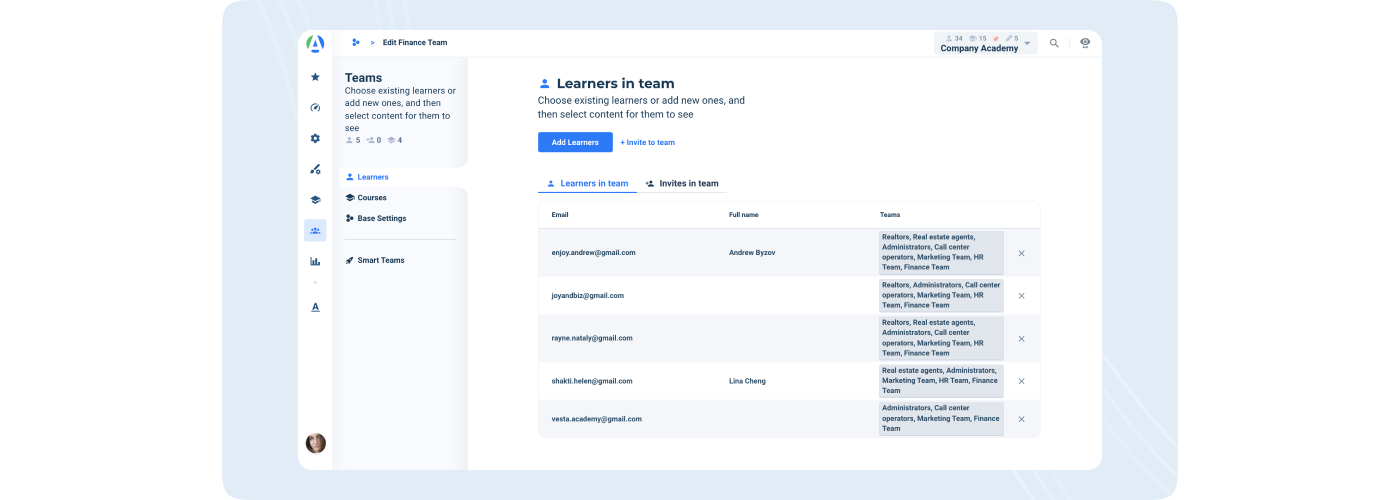The height and width of the screenshot is (500, 1400).
Task: Click teams tag for rayne.nataly@gmail.com
Action: [x=941, y=338]
